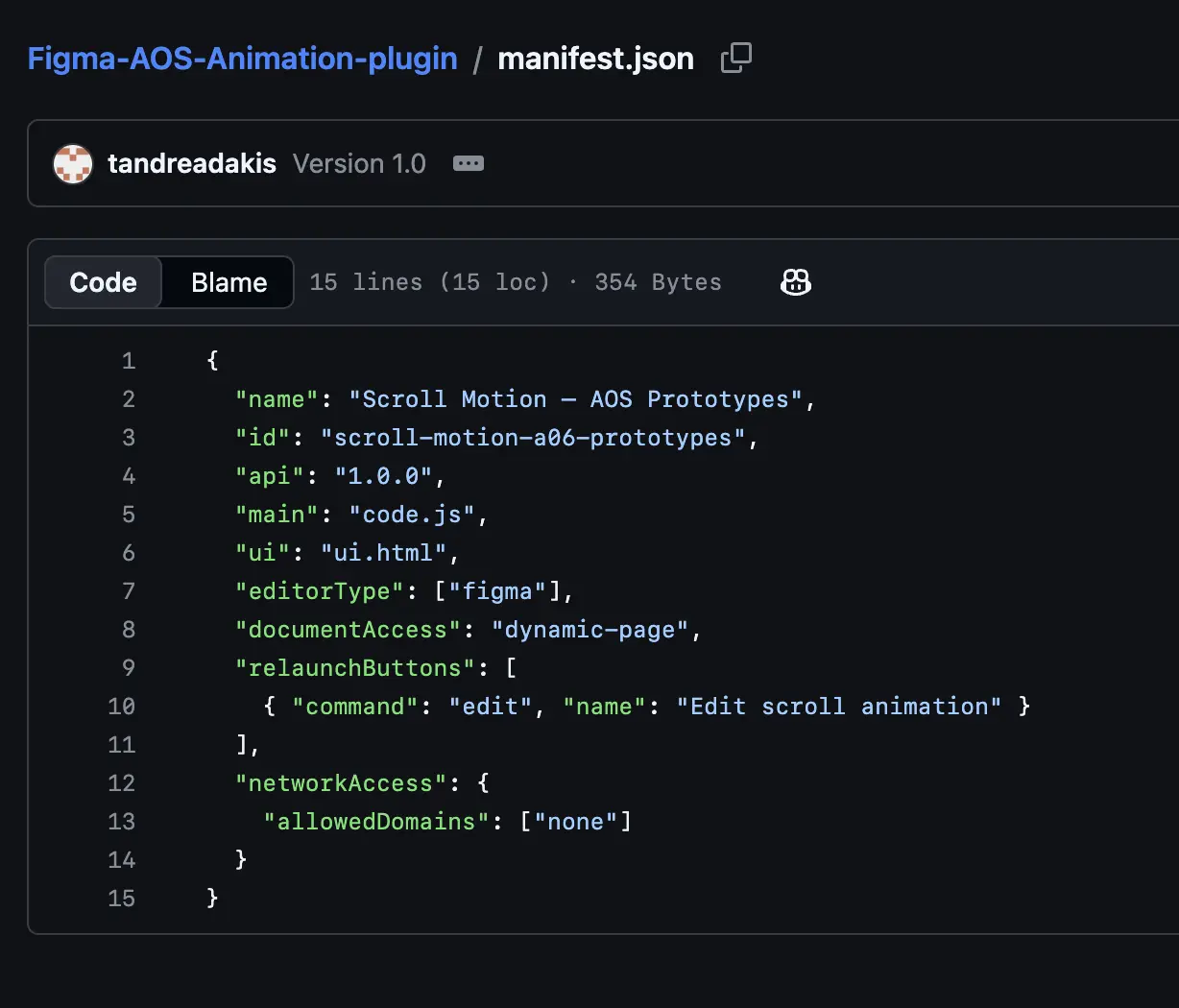
Task: Click the "editorType" key
Action: (x=320, y=591)
